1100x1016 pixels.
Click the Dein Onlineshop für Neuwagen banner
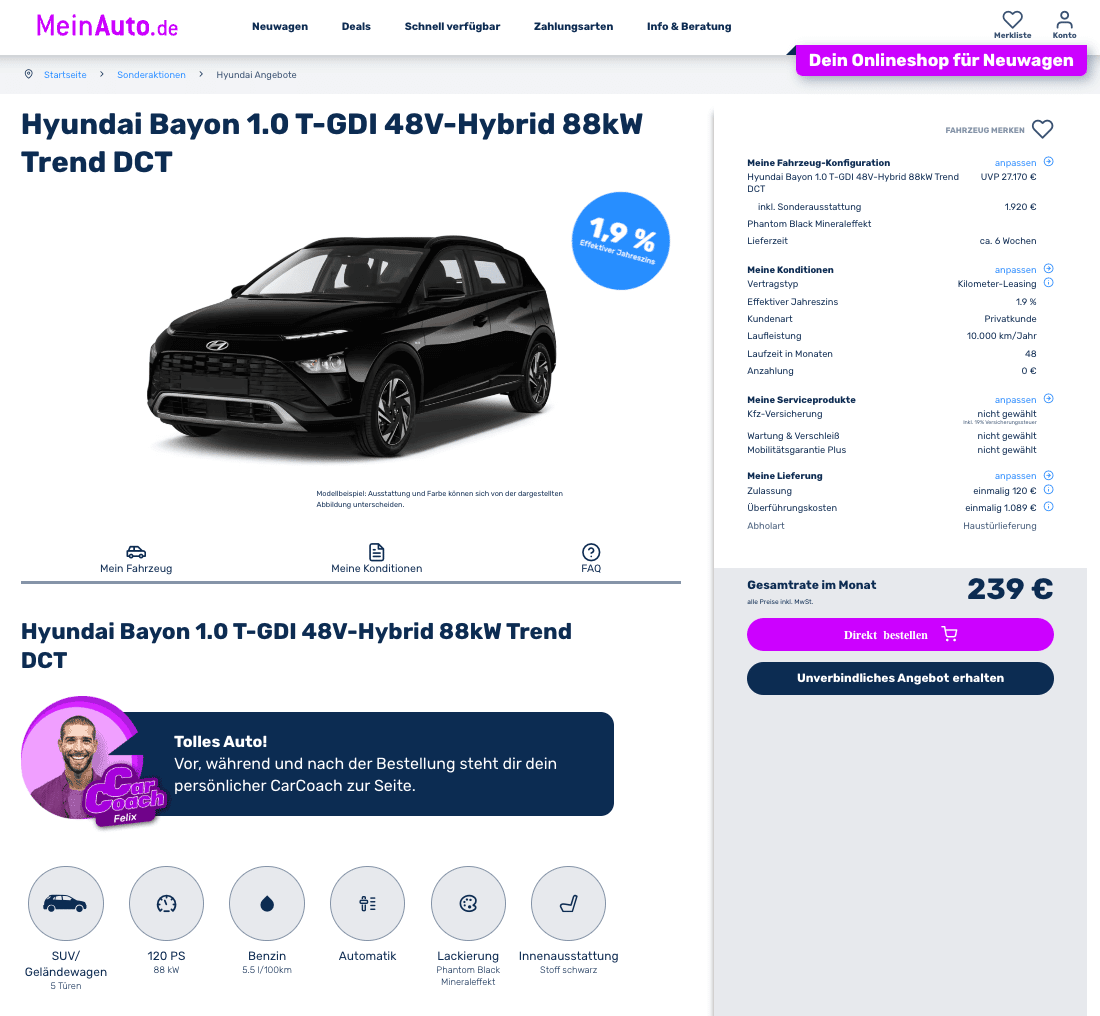(x=941, y=60)
